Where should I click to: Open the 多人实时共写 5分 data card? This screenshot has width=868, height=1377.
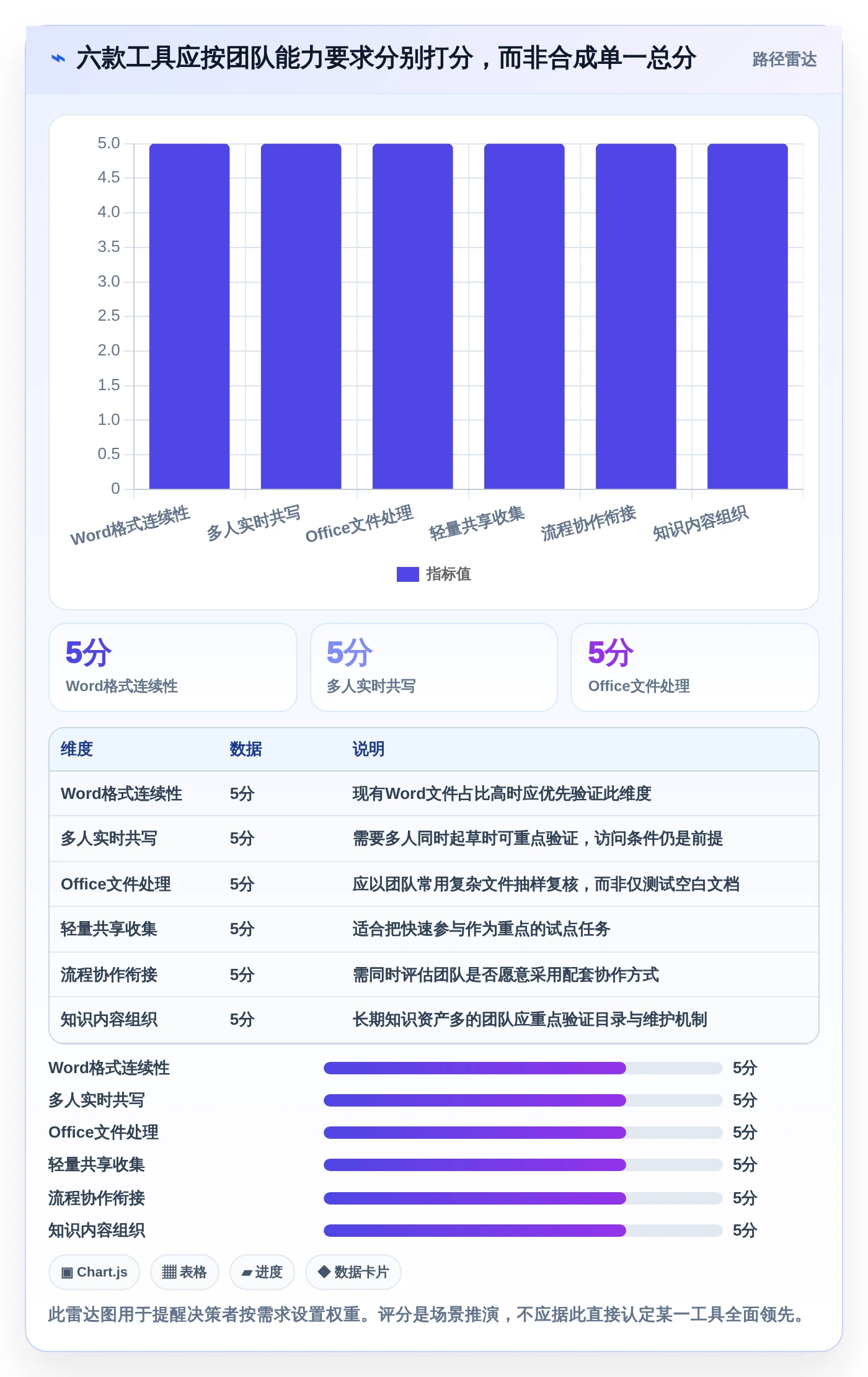coord(434,667)
